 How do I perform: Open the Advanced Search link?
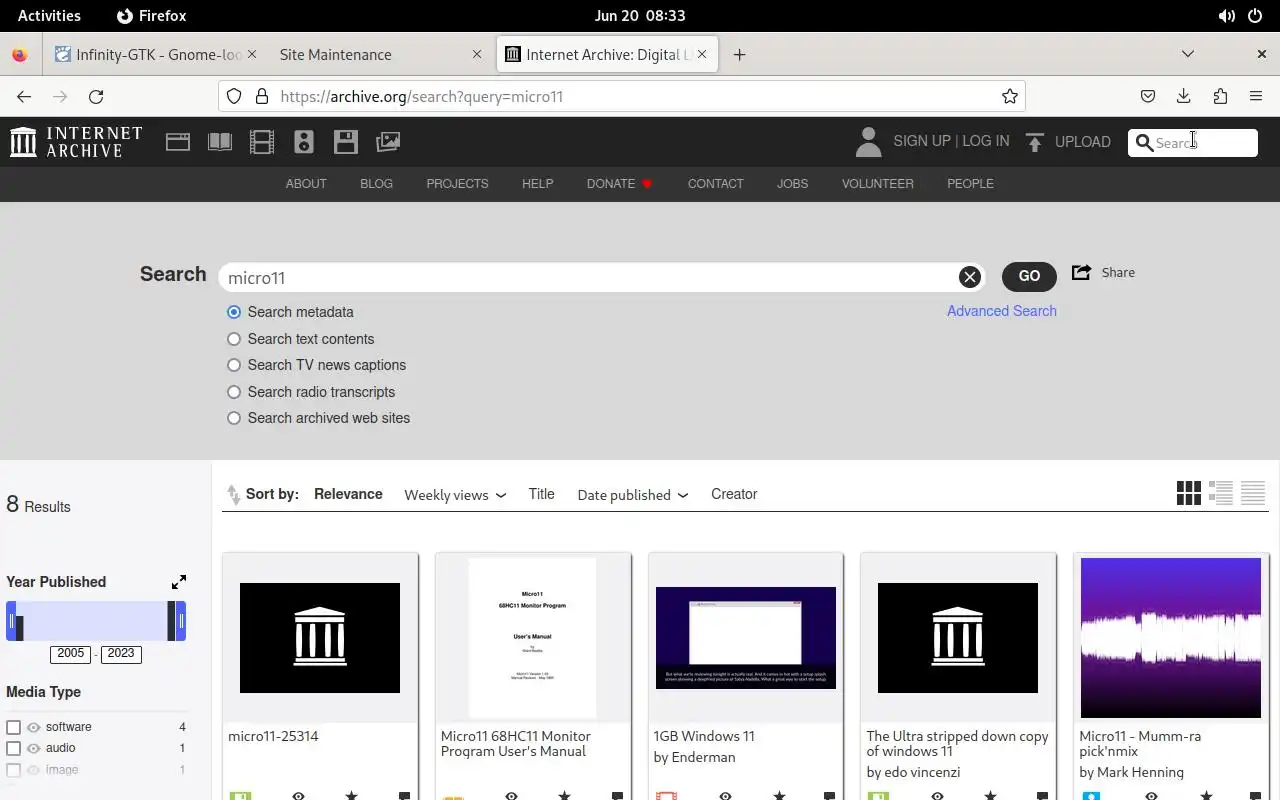(x=1001, y=311)
